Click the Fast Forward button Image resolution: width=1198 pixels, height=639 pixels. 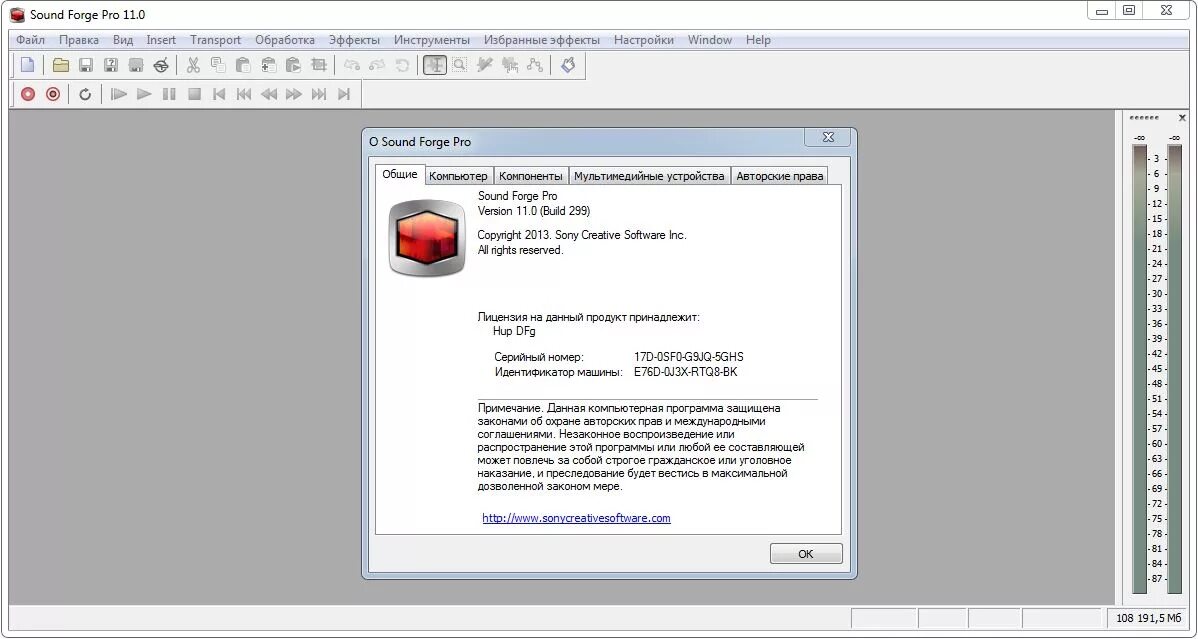click(294, 94)
